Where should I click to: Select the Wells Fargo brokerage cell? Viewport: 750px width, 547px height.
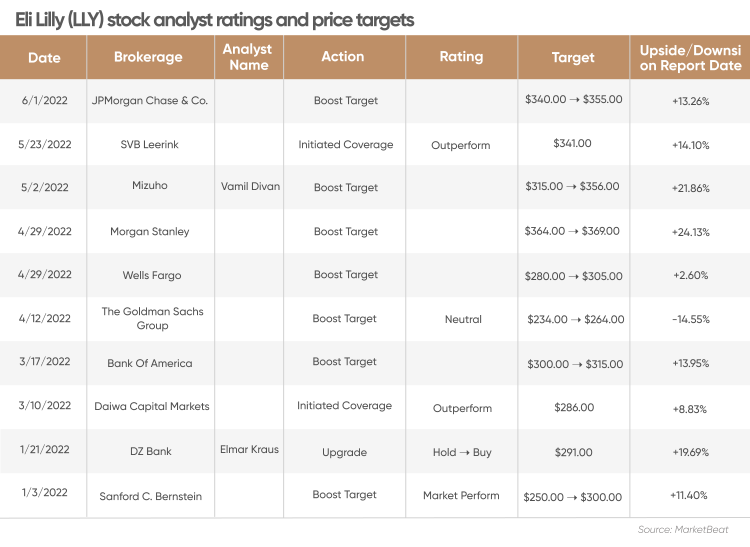point(152,275)
